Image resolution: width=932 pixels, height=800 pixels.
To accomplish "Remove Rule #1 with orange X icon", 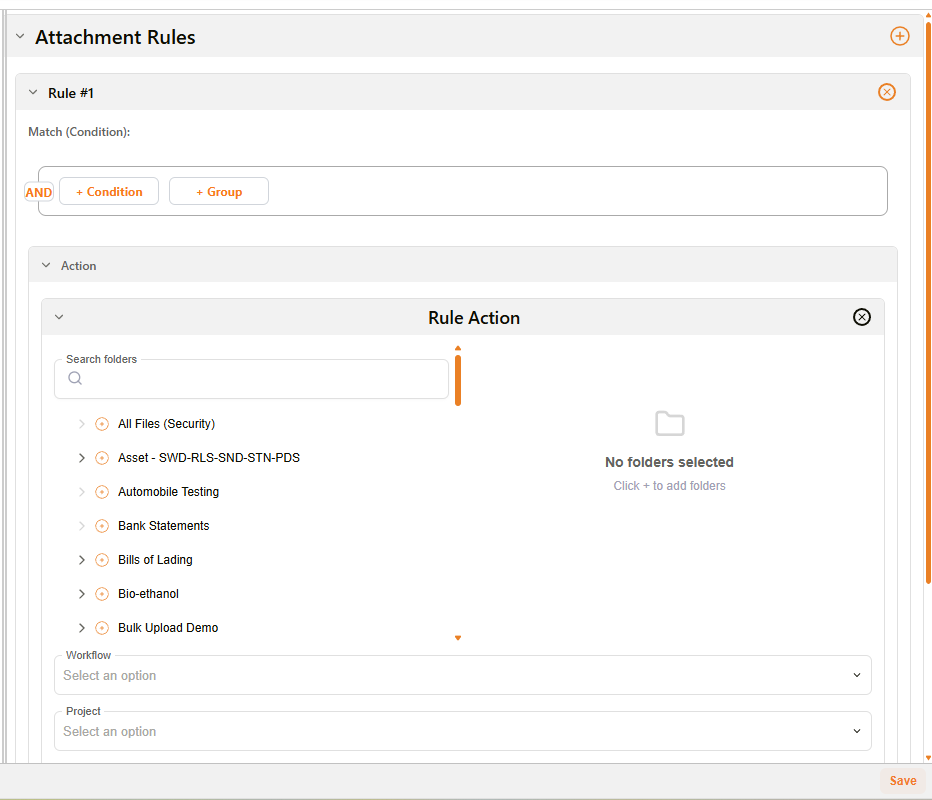I will tap(887, 92).
